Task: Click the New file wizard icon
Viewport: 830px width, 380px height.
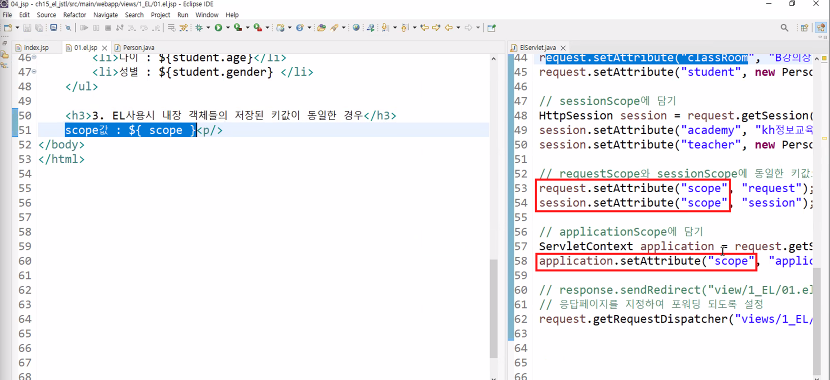Action: 8,28
